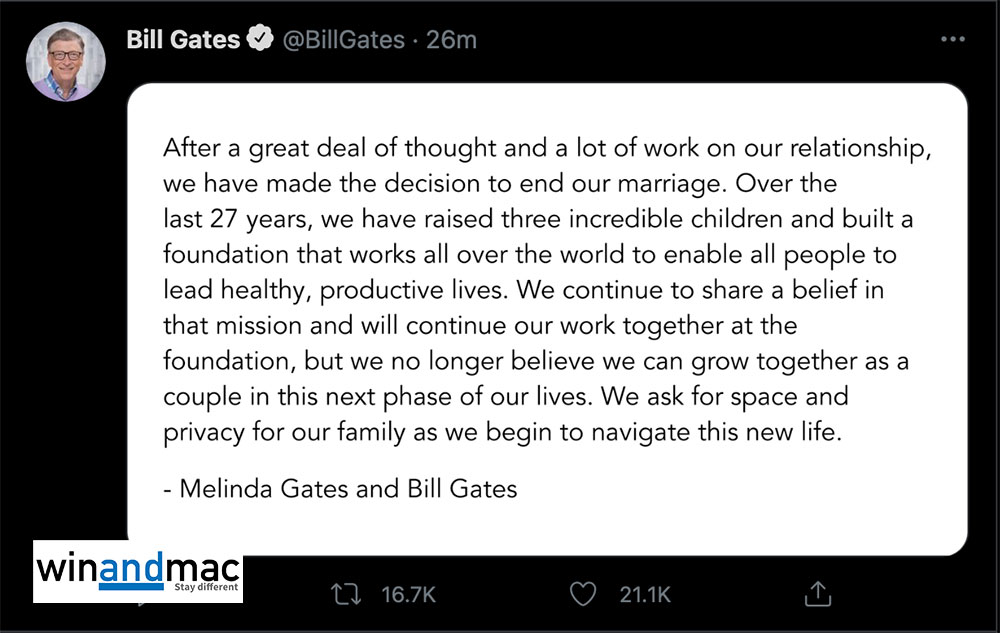
Task: View the 16.7K retweet count
Action: coord(409,595)
